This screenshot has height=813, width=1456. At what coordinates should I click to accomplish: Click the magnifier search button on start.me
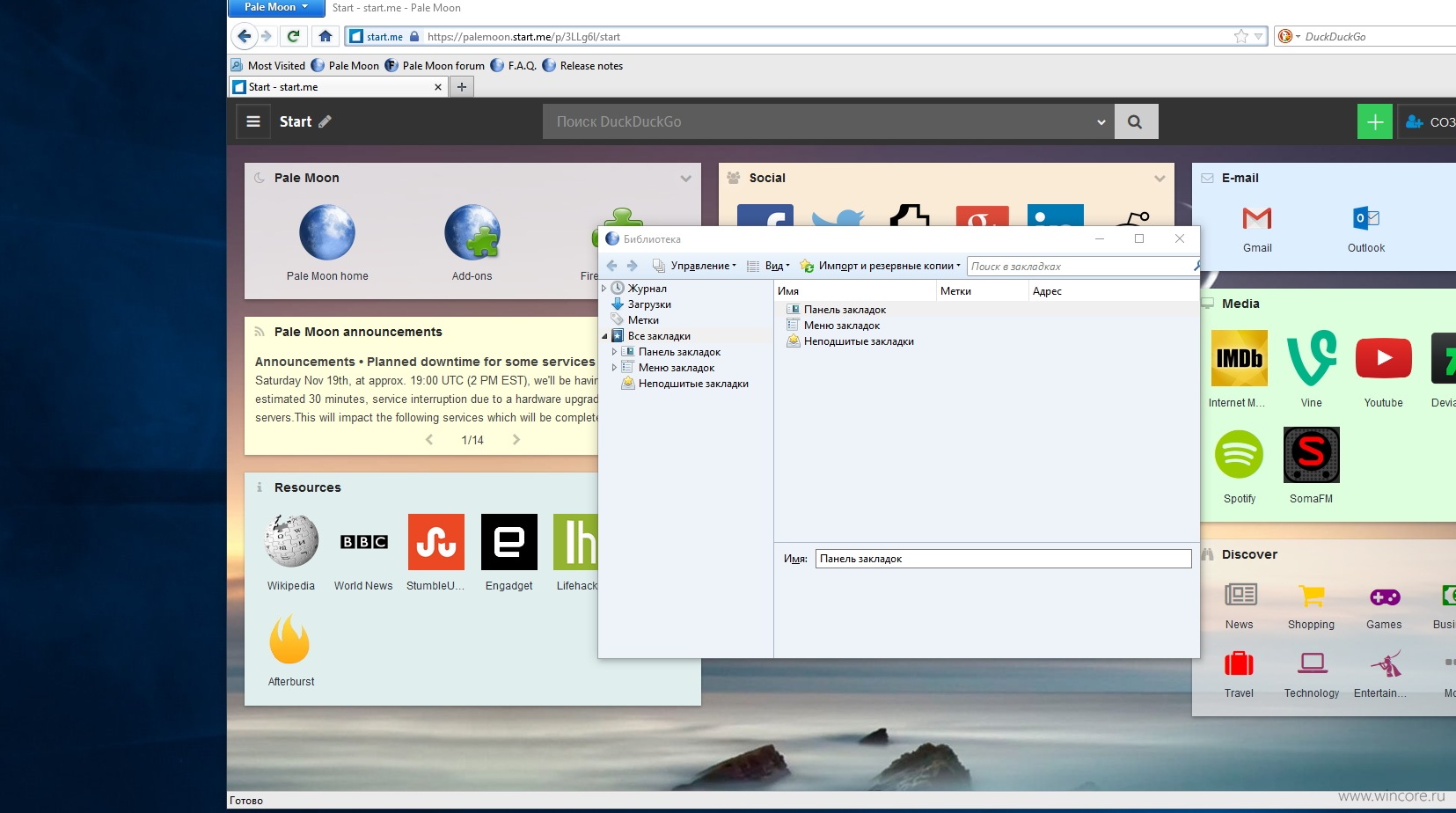1136,121
